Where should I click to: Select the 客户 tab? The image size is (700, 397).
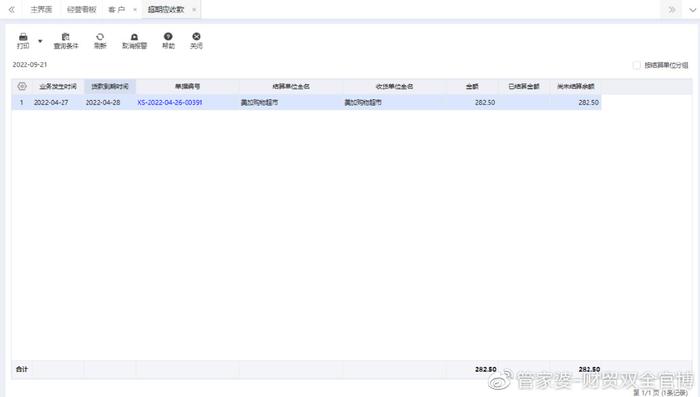coord(117,9)
